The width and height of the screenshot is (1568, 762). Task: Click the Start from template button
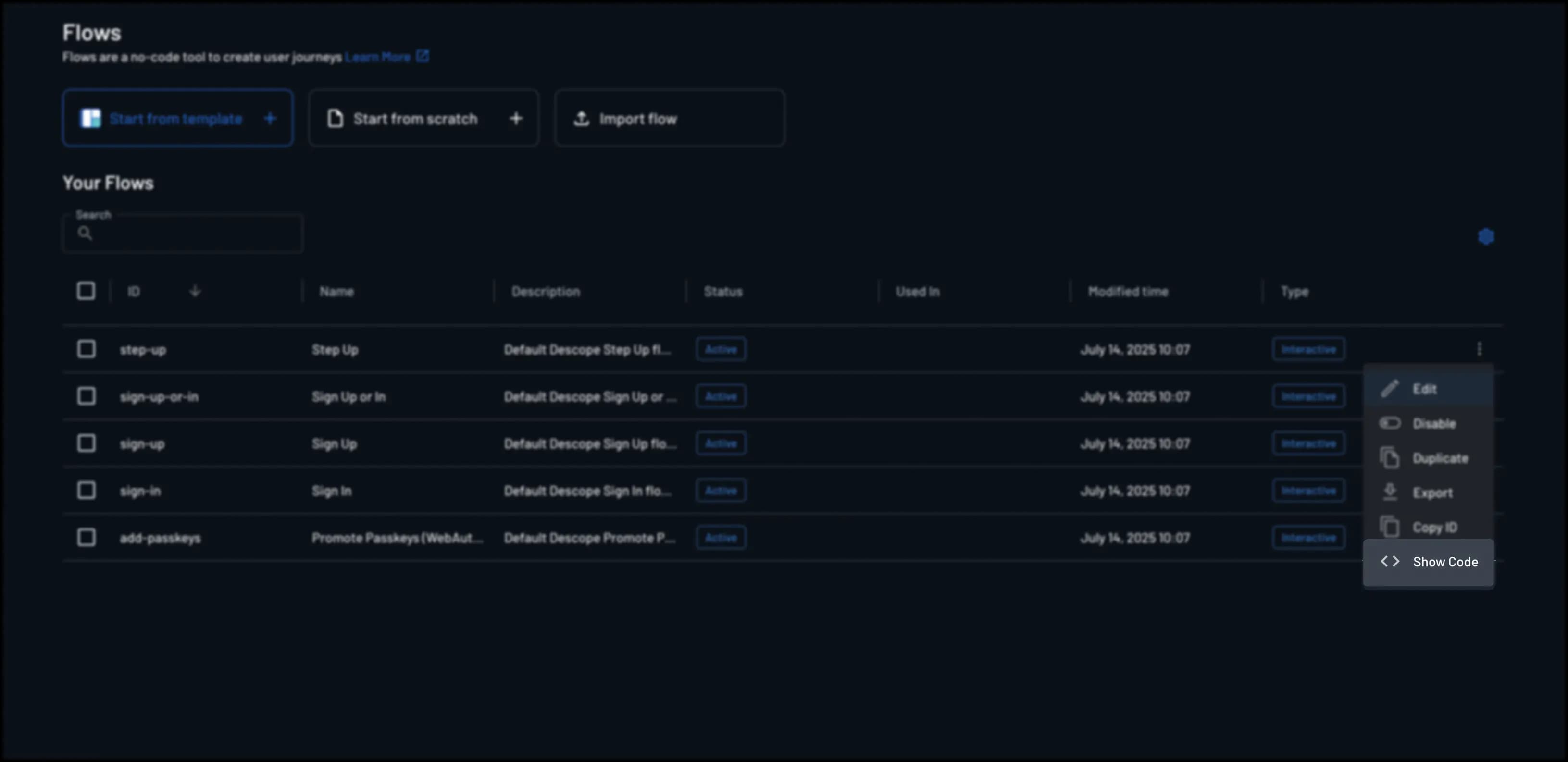pyautogui.click(x=177, y=117)
